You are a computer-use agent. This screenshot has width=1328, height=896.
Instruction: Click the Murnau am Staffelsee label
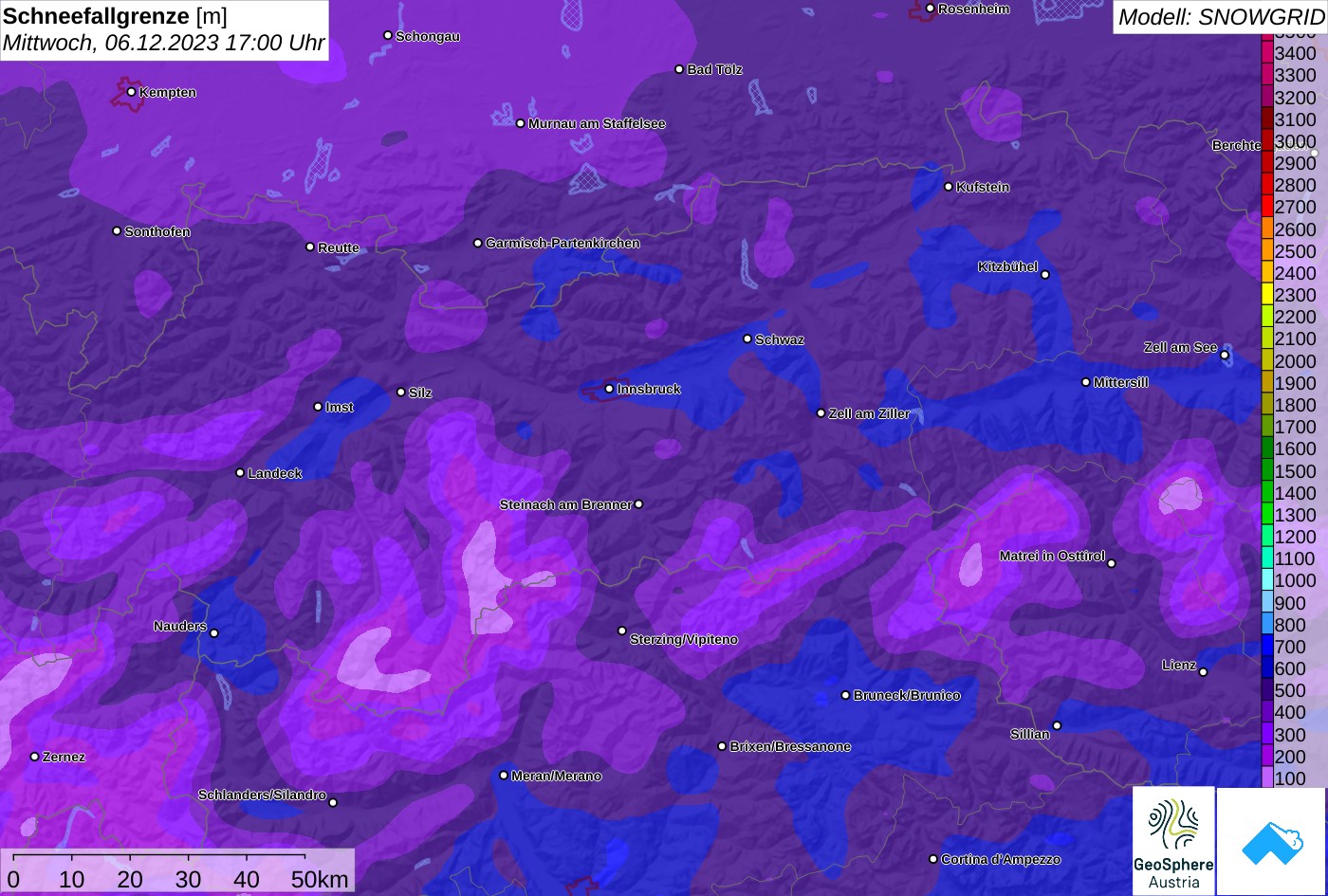click(597, 123)
